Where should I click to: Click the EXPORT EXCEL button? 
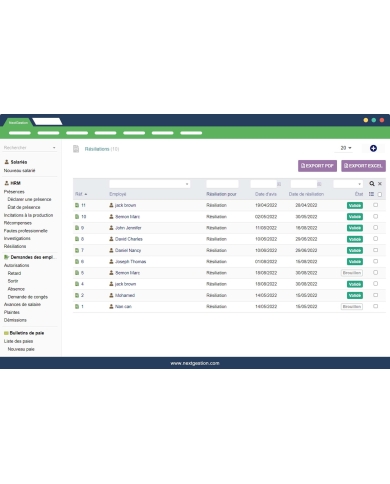(x=363, y=166)
